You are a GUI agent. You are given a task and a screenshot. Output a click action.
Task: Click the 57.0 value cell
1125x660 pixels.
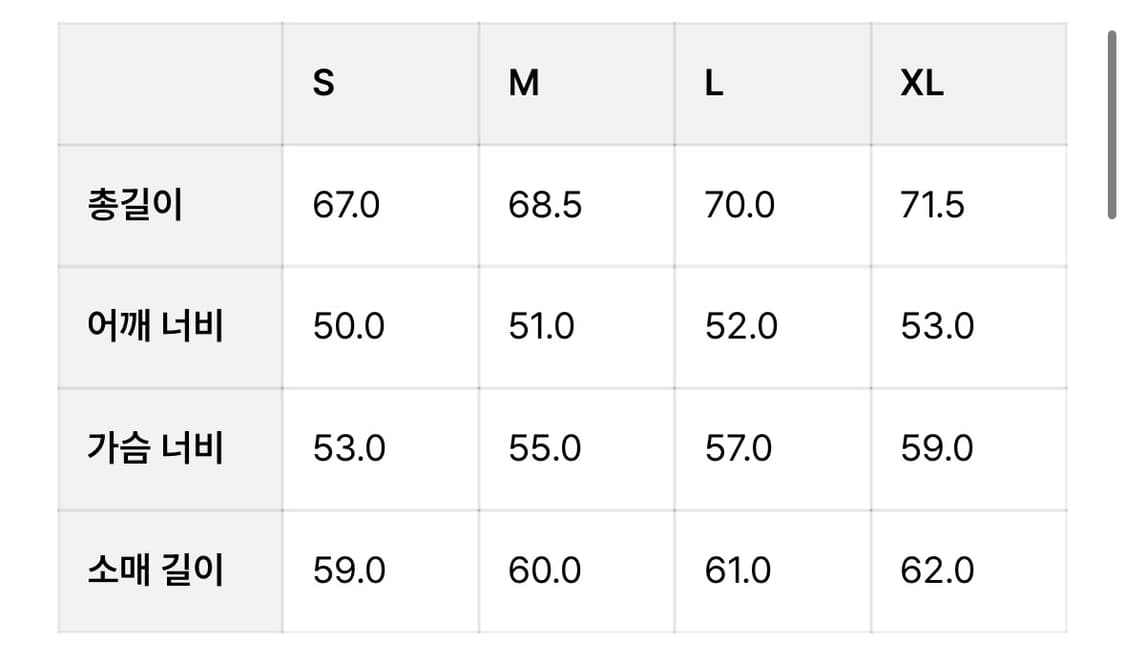[739, 448]
